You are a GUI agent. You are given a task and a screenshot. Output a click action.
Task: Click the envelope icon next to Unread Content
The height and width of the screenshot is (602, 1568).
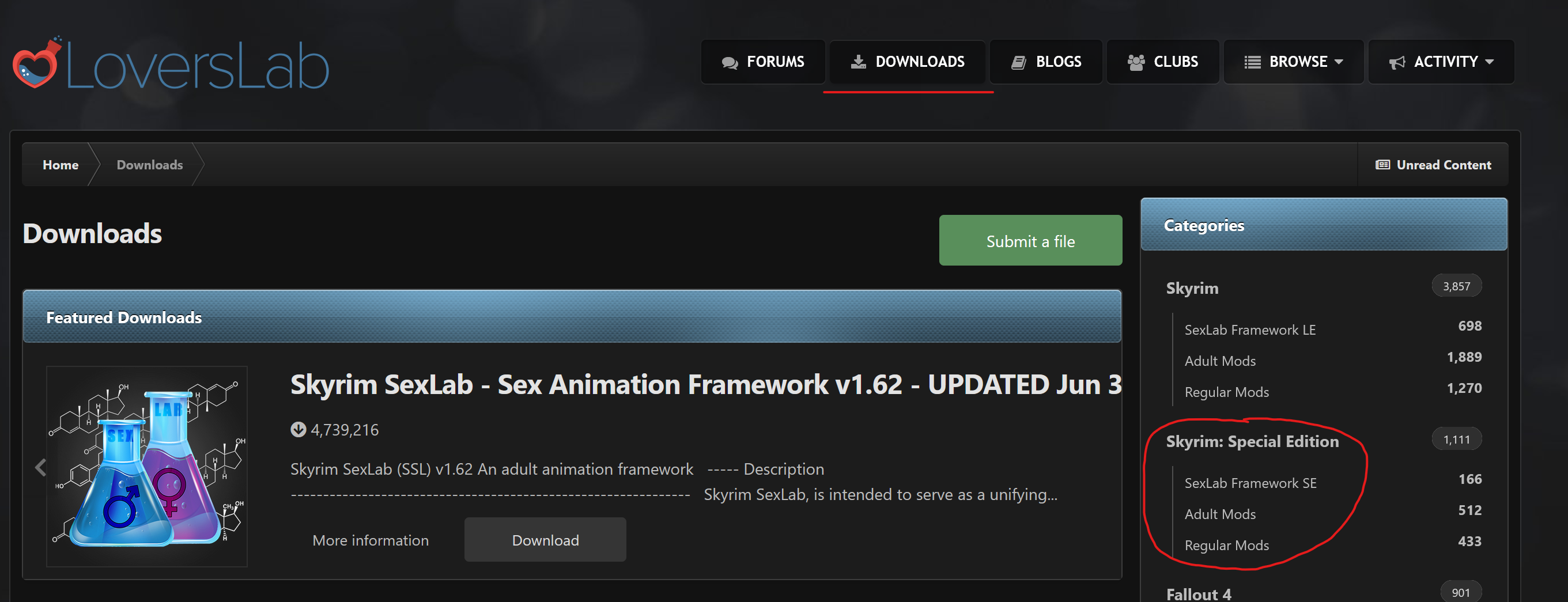[1383, 164]
